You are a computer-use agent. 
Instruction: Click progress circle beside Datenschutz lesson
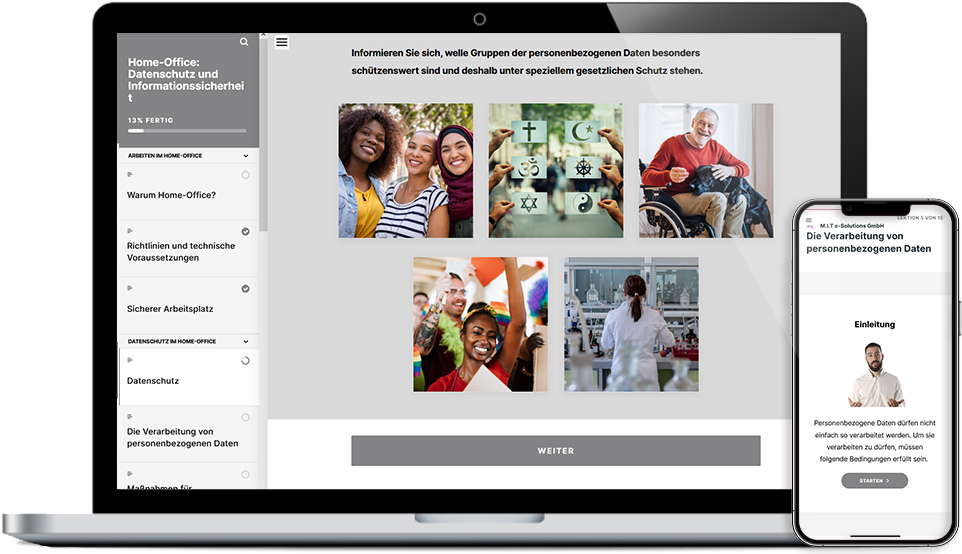(245, 361)
